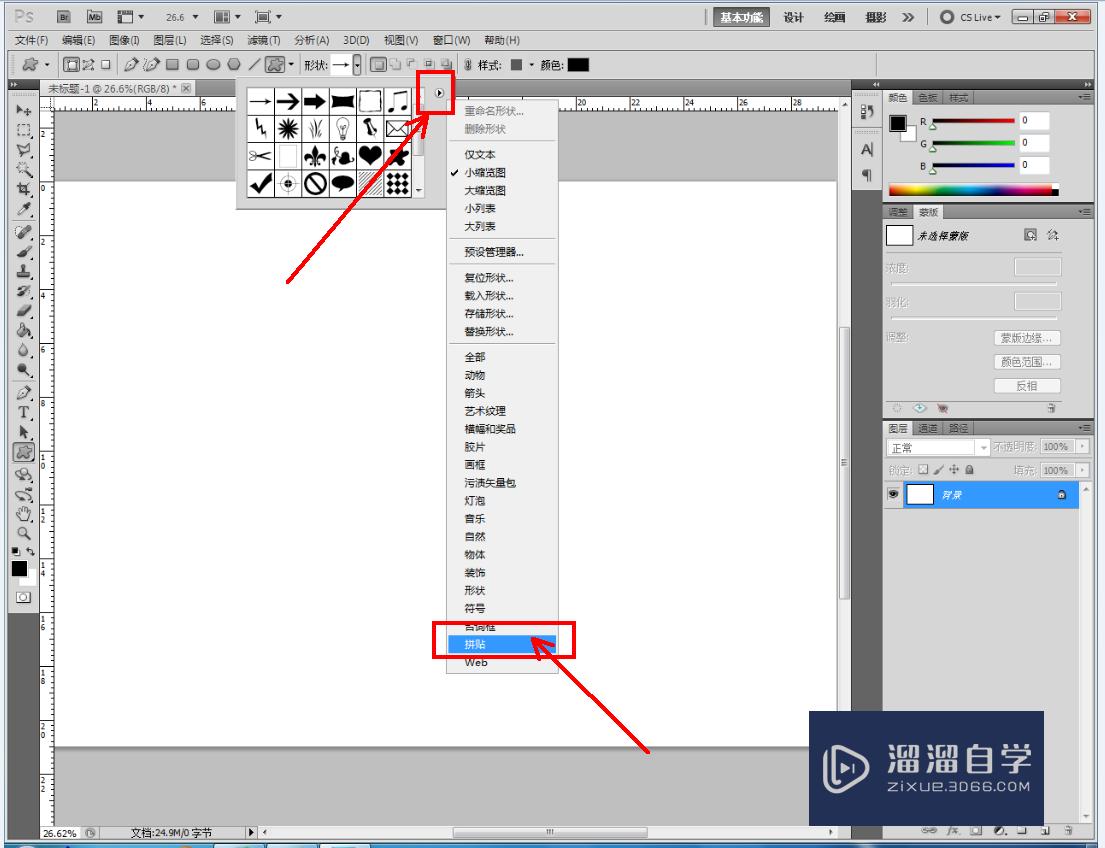Toggle lock all in Layers panel
Screen dimensions: 1105x848
pyautogui.click(x=970, y=469)
